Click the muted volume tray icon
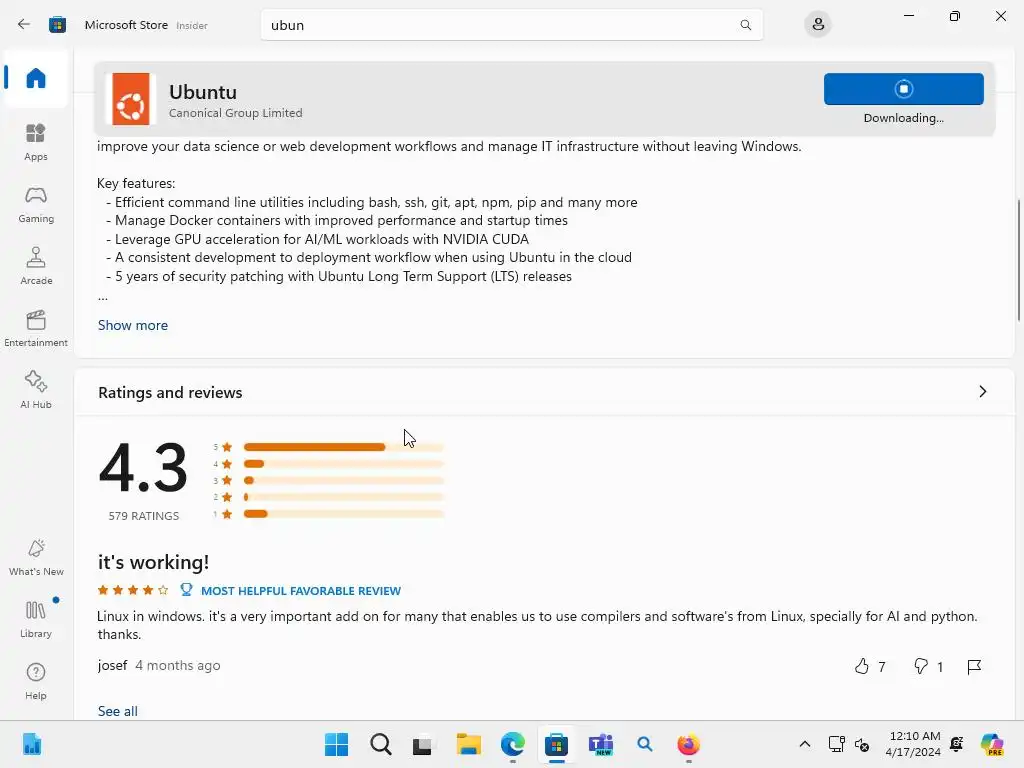Image resolution: width=1024 pixels, height=768 pixels. tap(862, 744)
